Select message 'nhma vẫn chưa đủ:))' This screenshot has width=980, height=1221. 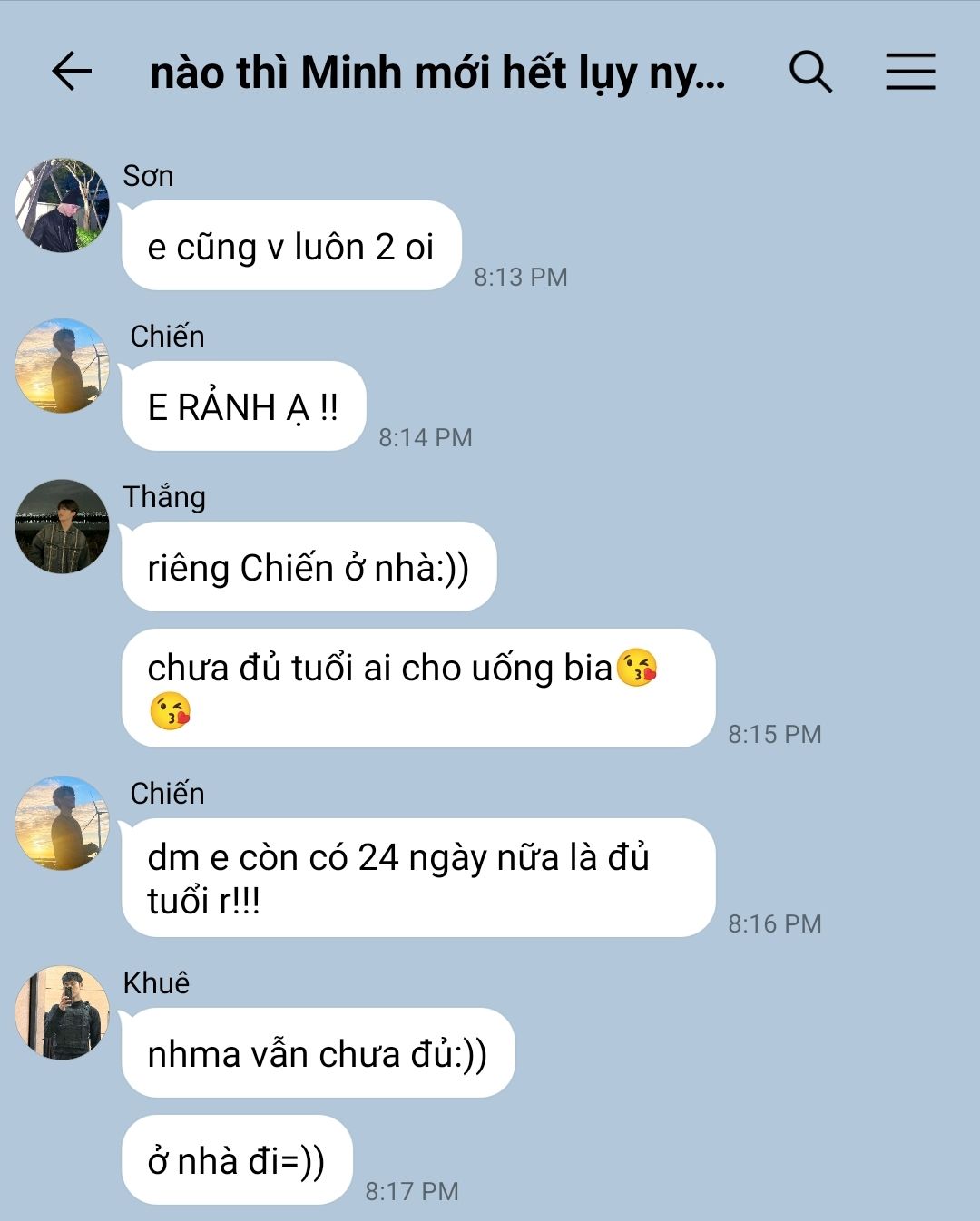point(318,1053)
